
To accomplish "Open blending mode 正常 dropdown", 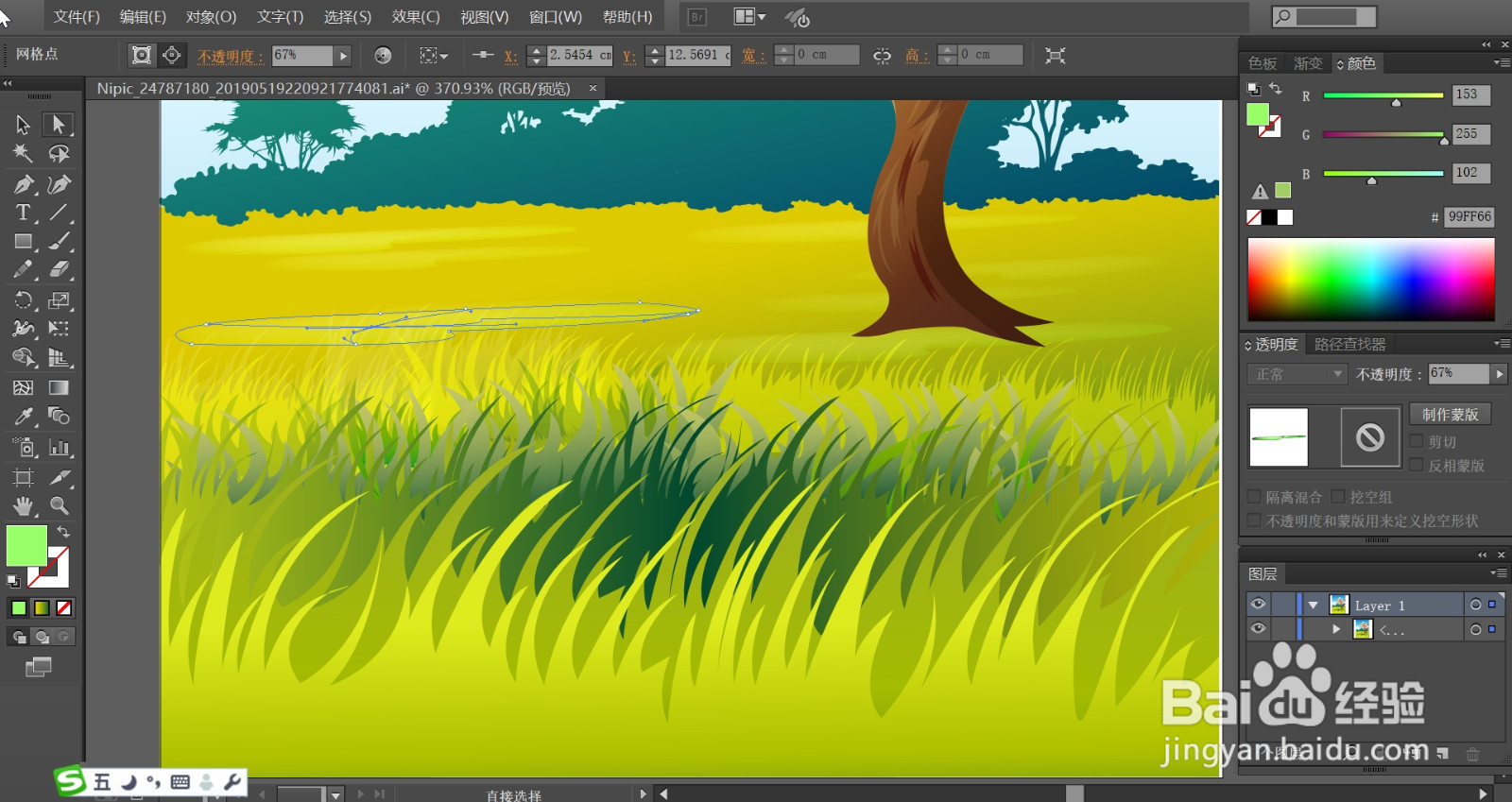I will tap(1297, 374).
